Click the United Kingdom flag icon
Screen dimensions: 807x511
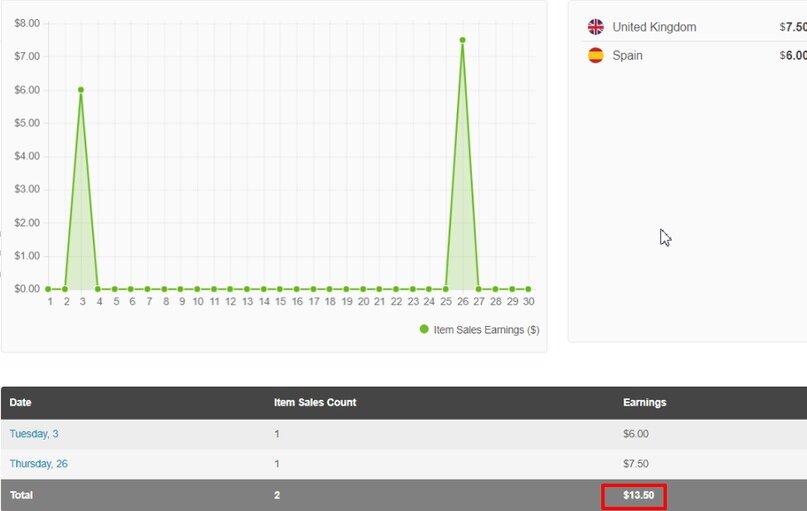coord(595,27)
